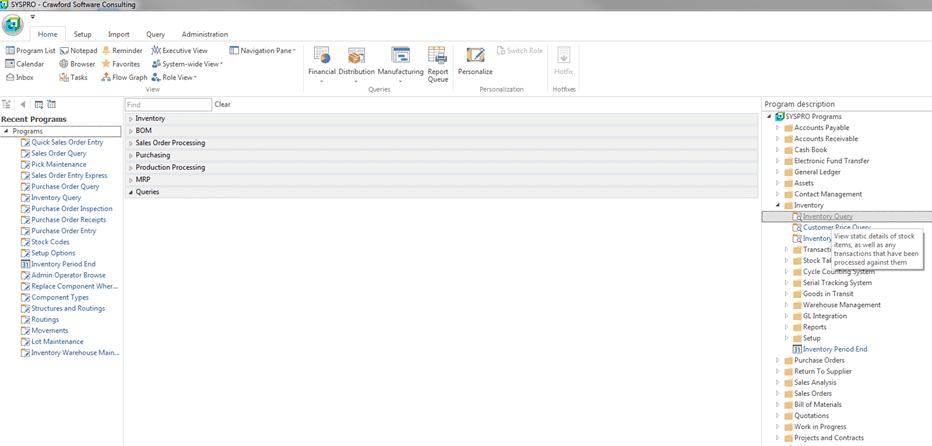Open the Report Queue
Screen dimensions: 932x446
[x=437, y=64]
